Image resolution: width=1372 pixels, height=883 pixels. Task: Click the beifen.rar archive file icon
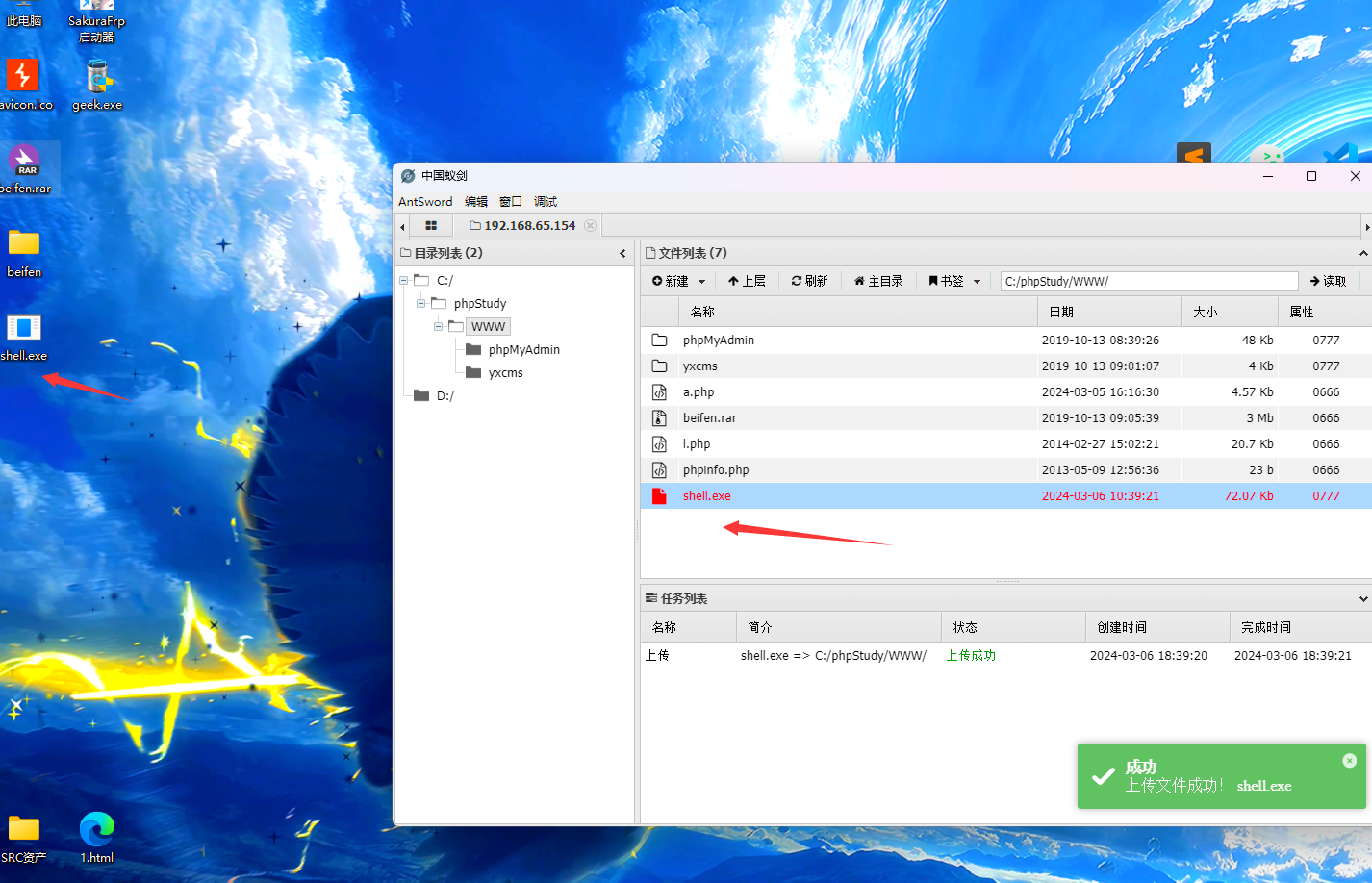click(659, 418)
